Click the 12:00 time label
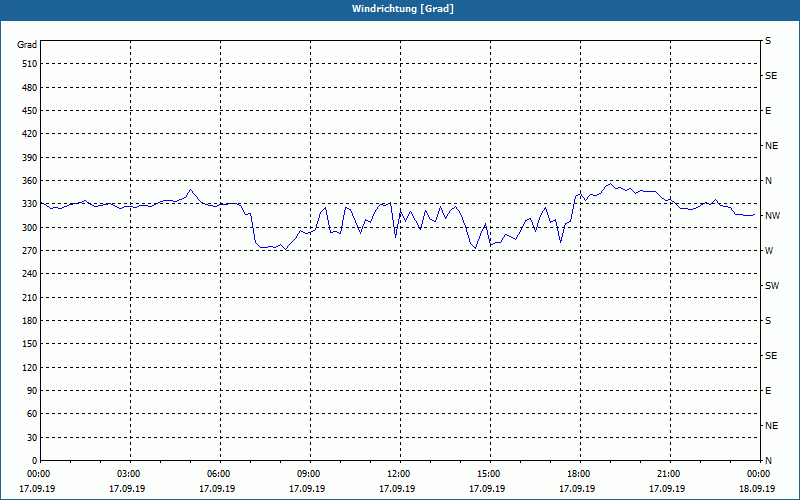The height and width of the screenshot is (500, 800). tap(398, 474)
